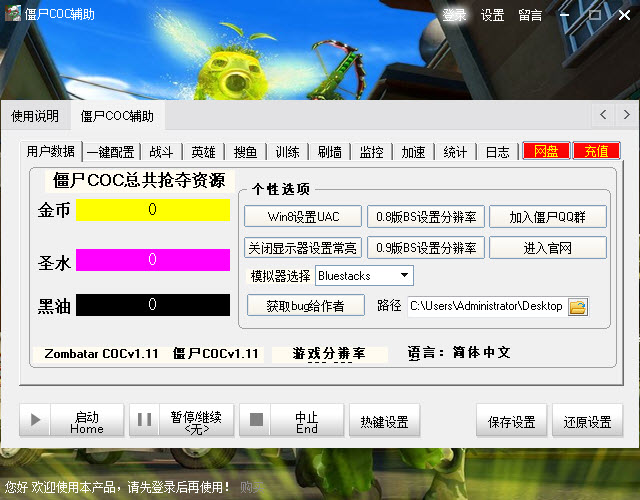Screen dimensions: 640x500
Task: Click the yellow 金币 value field
Action: pos(153,209)
